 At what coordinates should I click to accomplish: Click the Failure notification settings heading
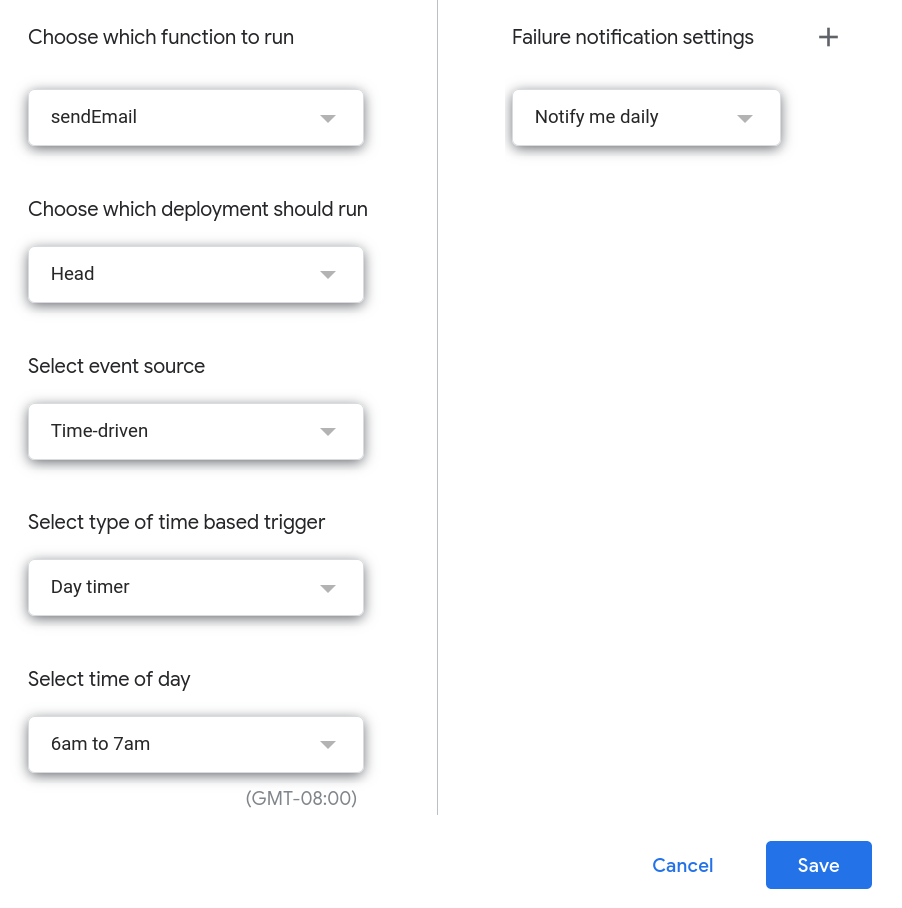[633, 37]
